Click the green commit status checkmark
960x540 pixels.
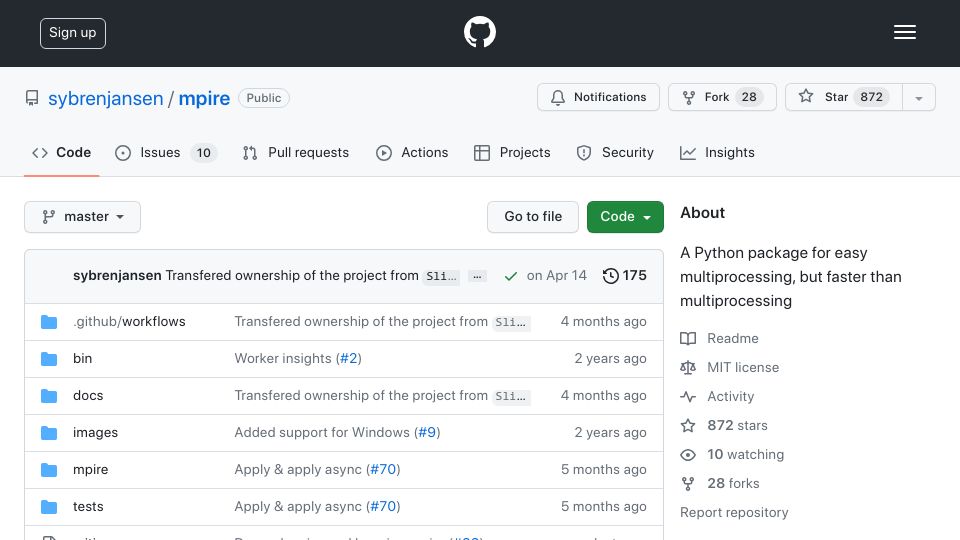510,276
